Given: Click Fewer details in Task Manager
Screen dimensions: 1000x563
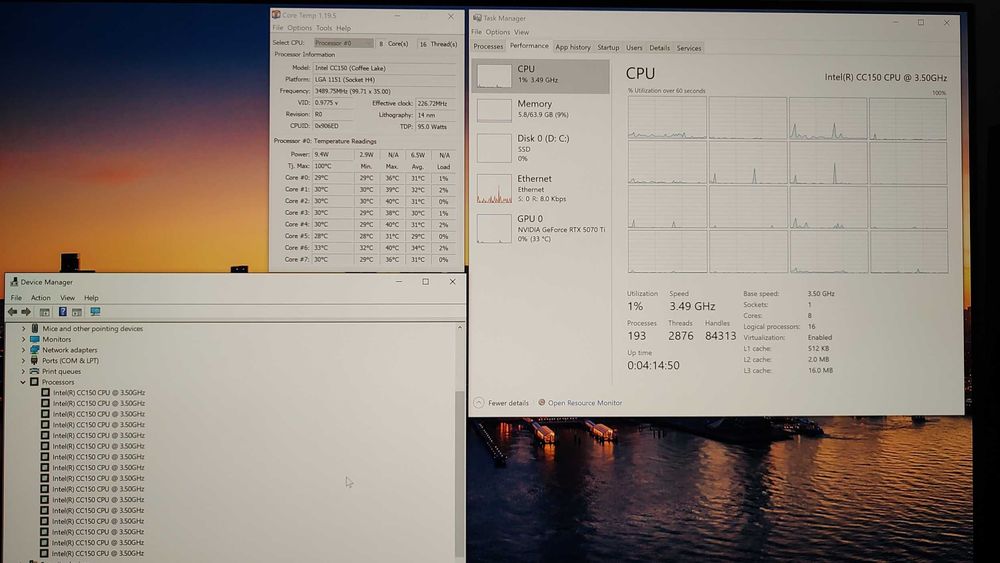Looking at the screenshot, I should pyautogui.click(x=502, y=403).
